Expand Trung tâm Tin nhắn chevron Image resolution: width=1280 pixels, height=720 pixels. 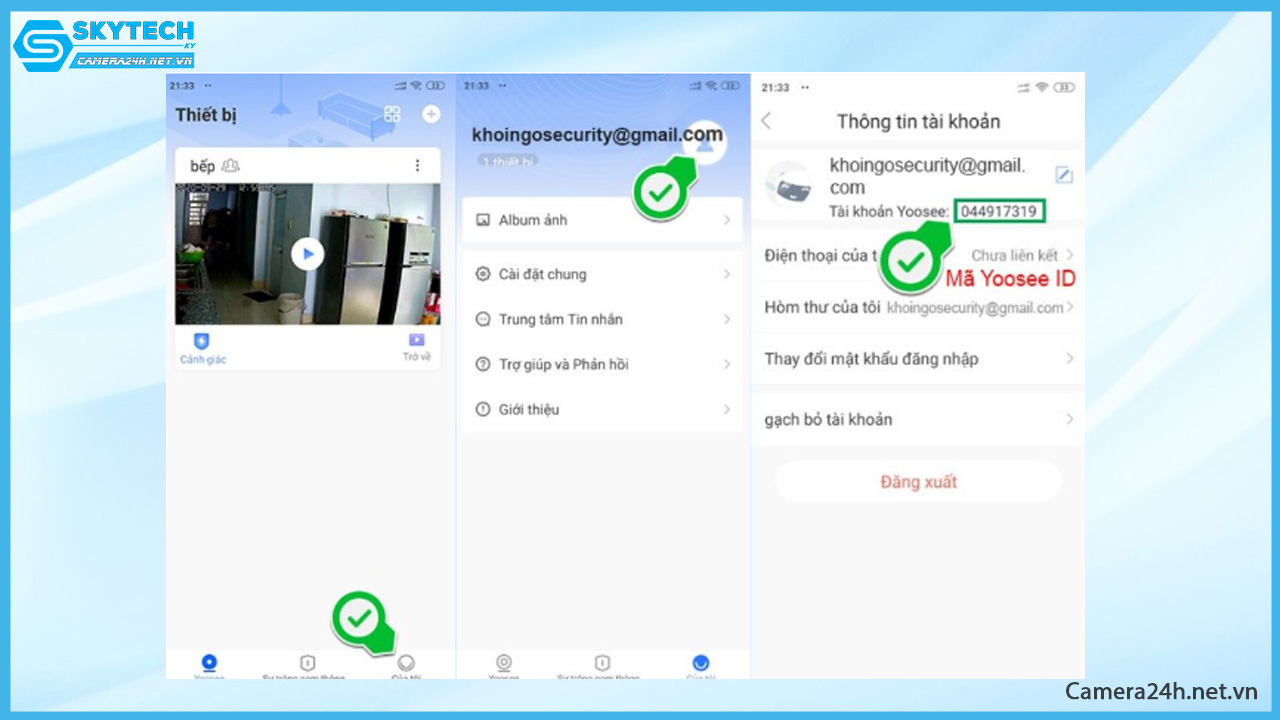point(727,319)
